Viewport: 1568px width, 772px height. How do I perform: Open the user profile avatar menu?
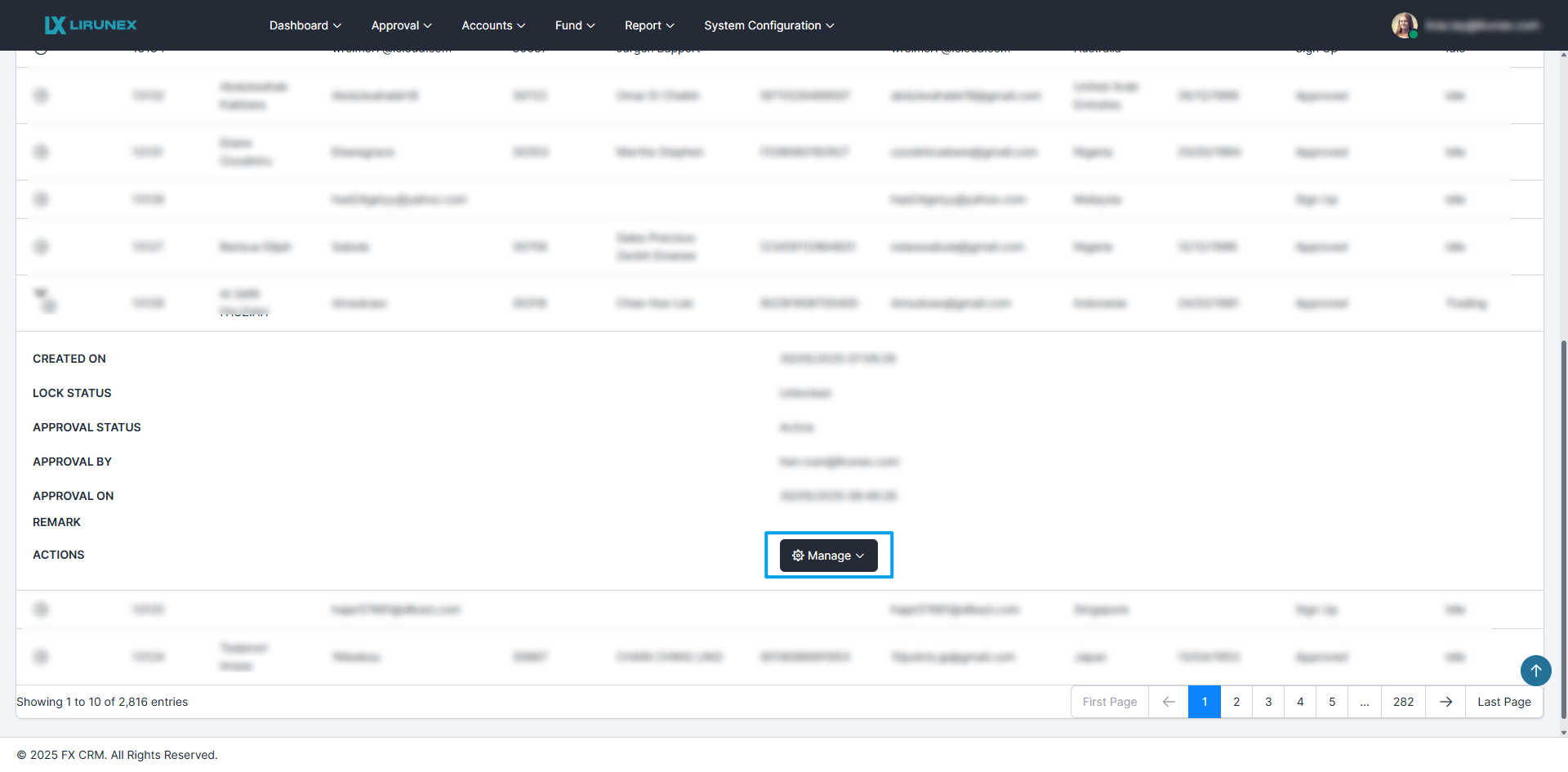pos(1404,25)
